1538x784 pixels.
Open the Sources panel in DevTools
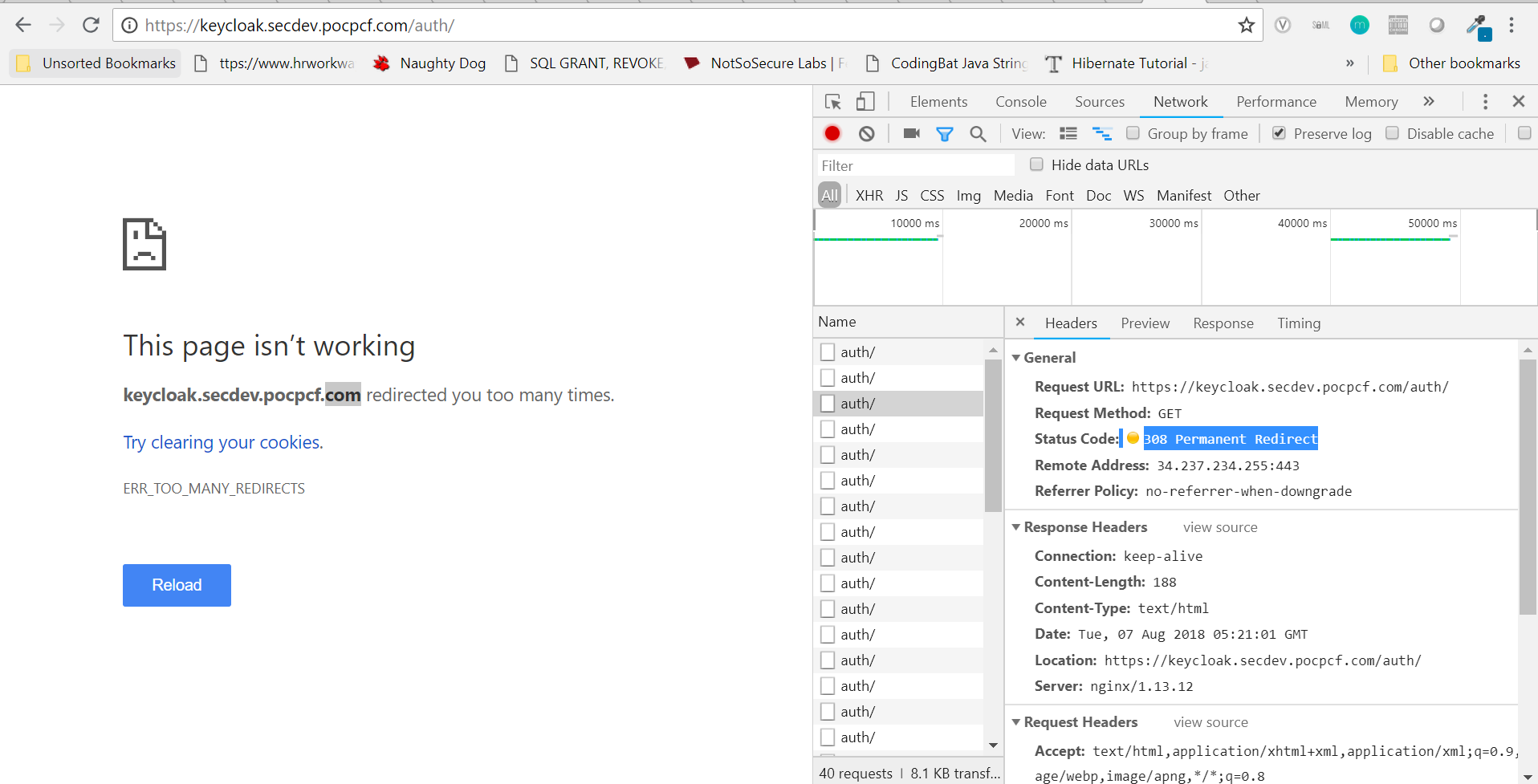click(1099, 101)
